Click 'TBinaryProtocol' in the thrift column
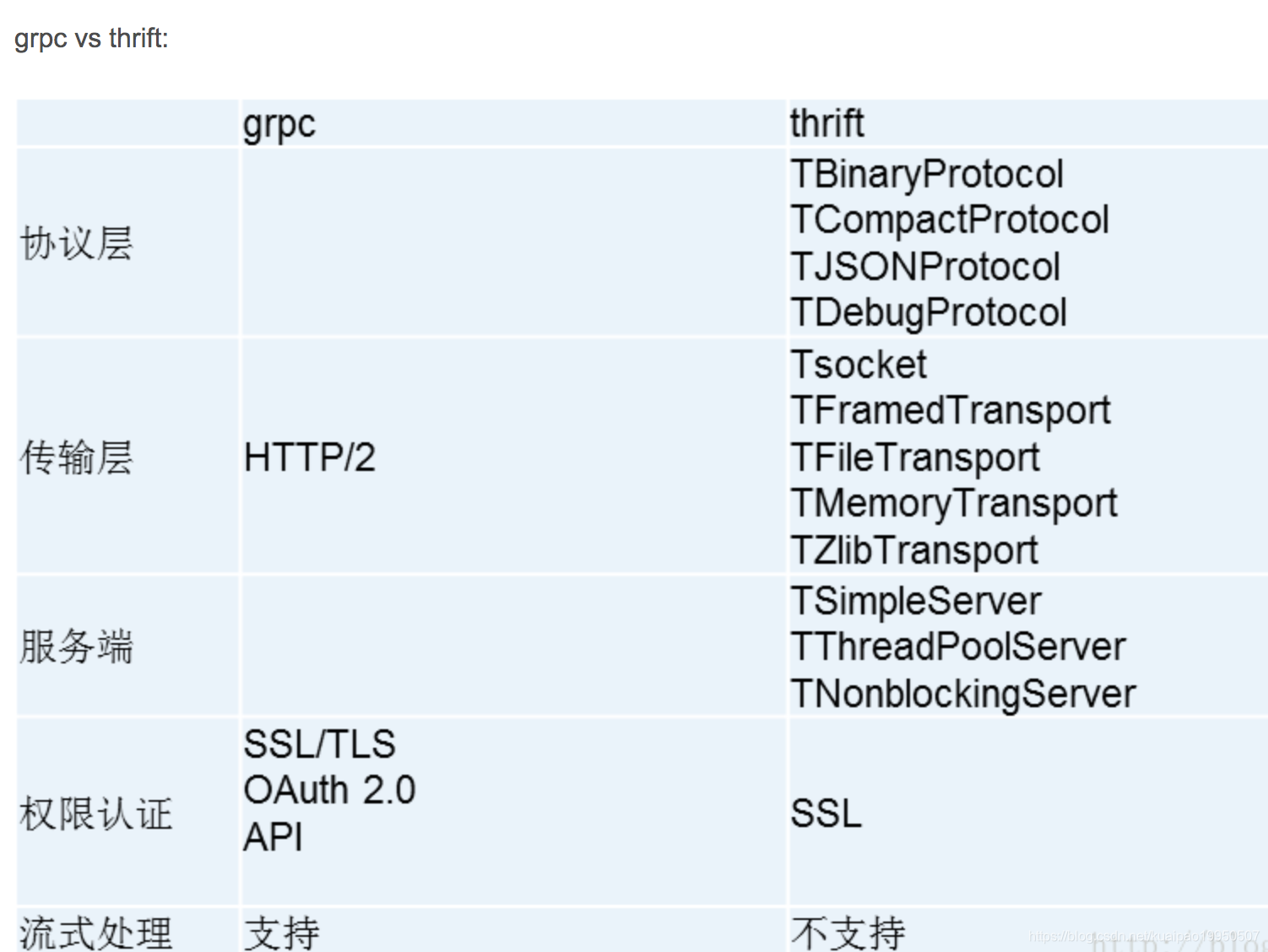 coord(927,175)
